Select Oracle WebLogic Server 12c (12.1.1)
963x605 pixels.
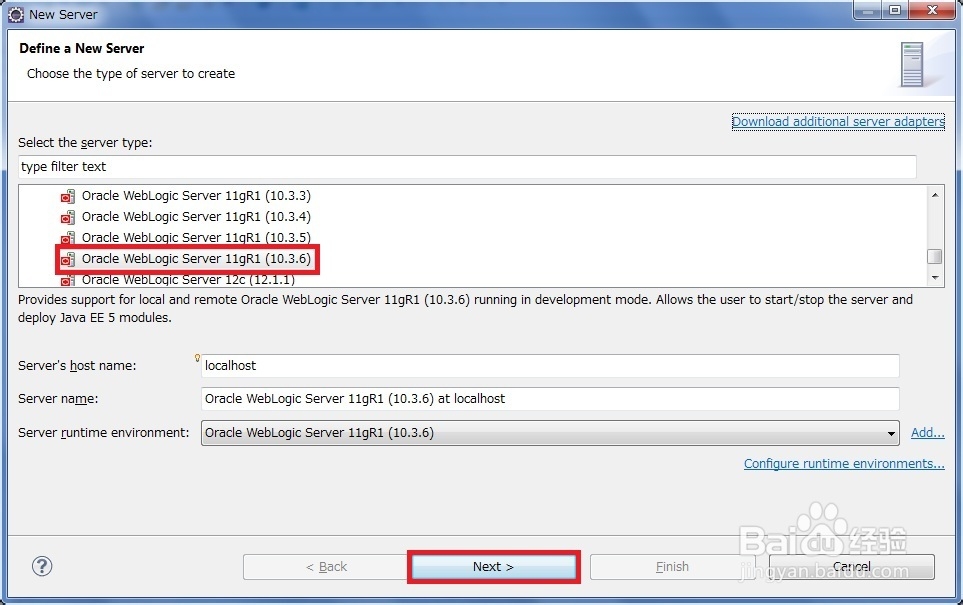click(x=188, y=280)
